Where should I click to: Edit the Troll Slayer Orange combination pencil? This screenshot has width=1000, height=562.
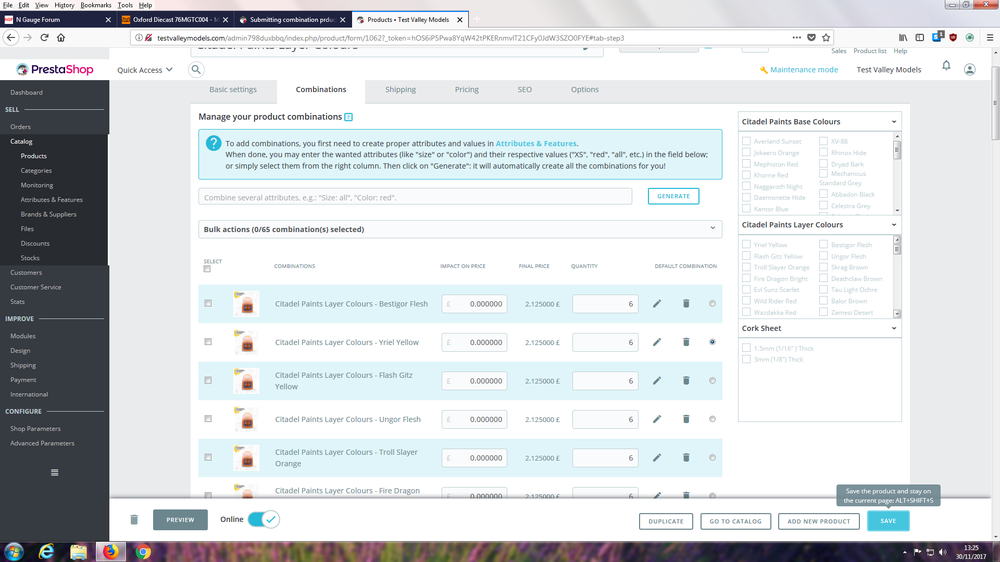tap(657, 457)
